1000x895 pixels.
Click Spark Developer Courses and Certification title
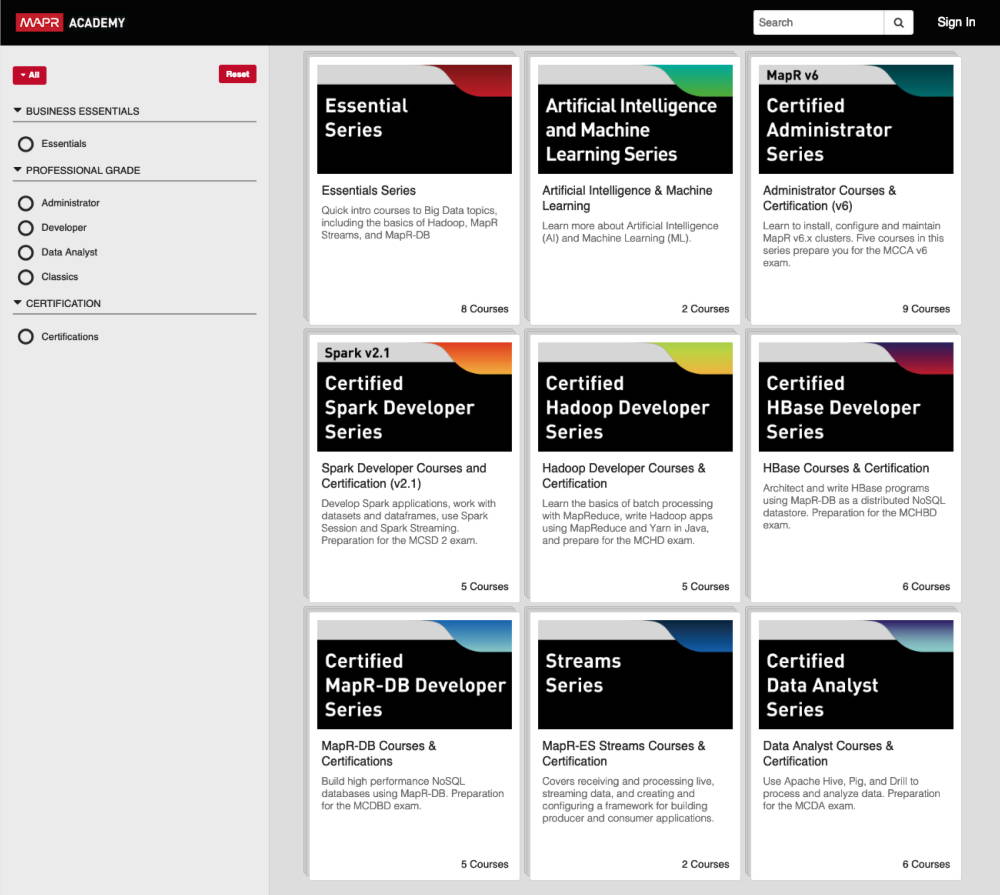point(404,475)
